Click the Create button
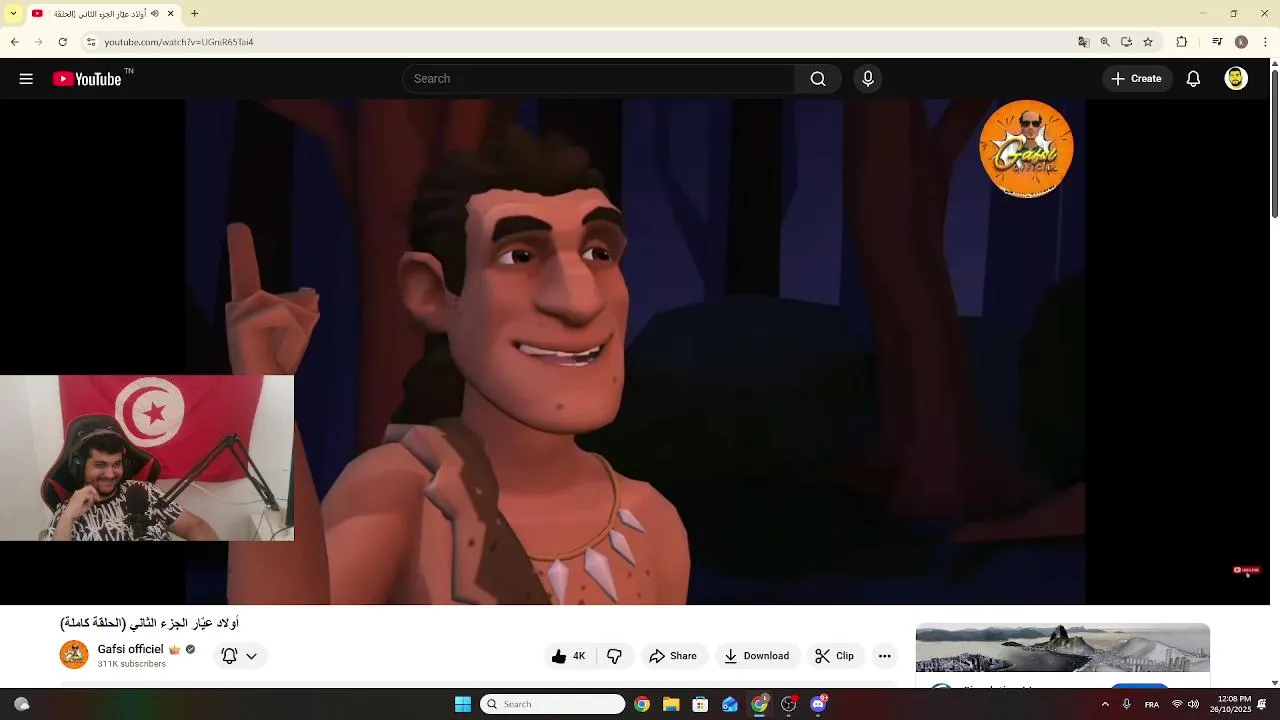 pos(1136,79)
